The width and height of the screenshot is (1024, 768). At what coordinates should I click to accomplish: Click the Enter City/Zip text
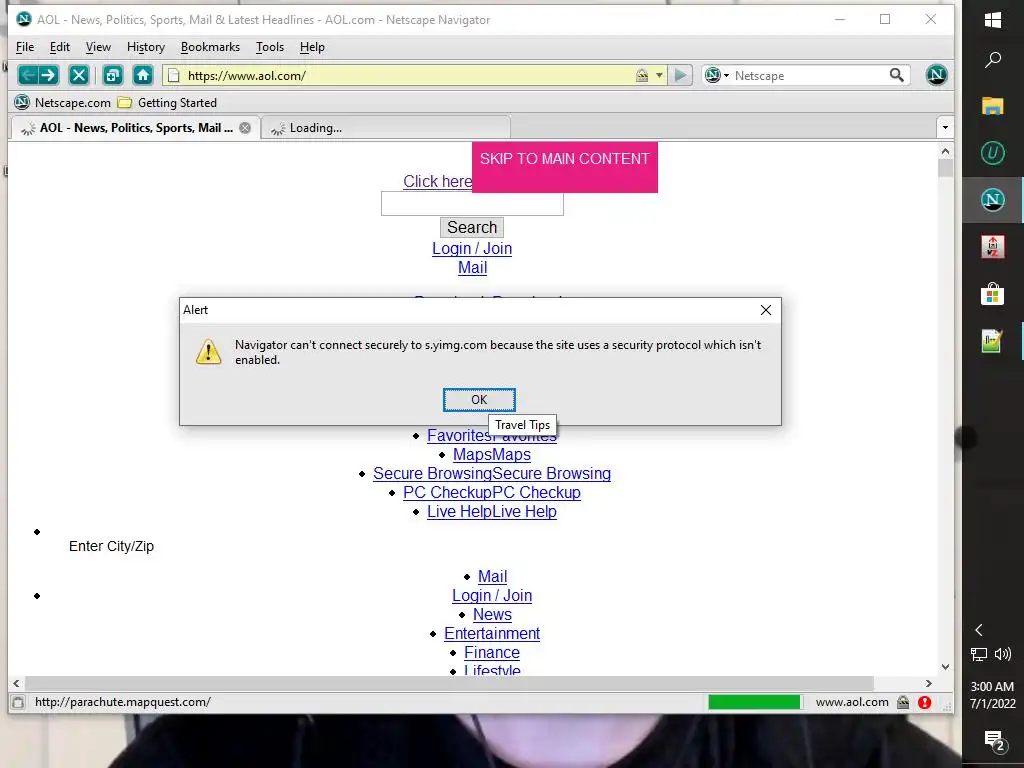[111, 546]
